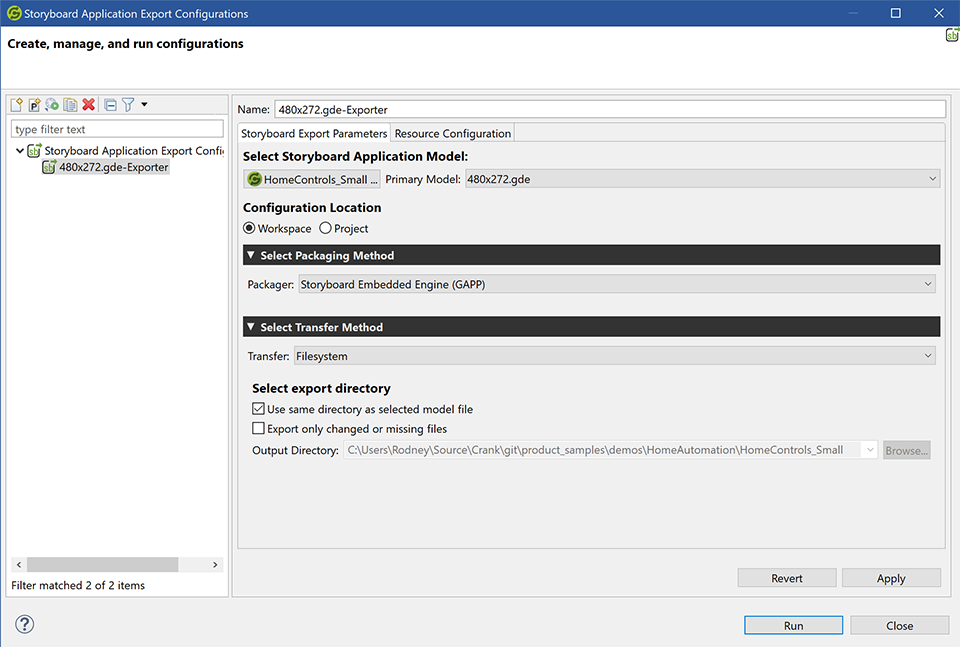Click the Browse button
Image resolution: width=960 pixels, height=647 pixels.
point(906,451)
